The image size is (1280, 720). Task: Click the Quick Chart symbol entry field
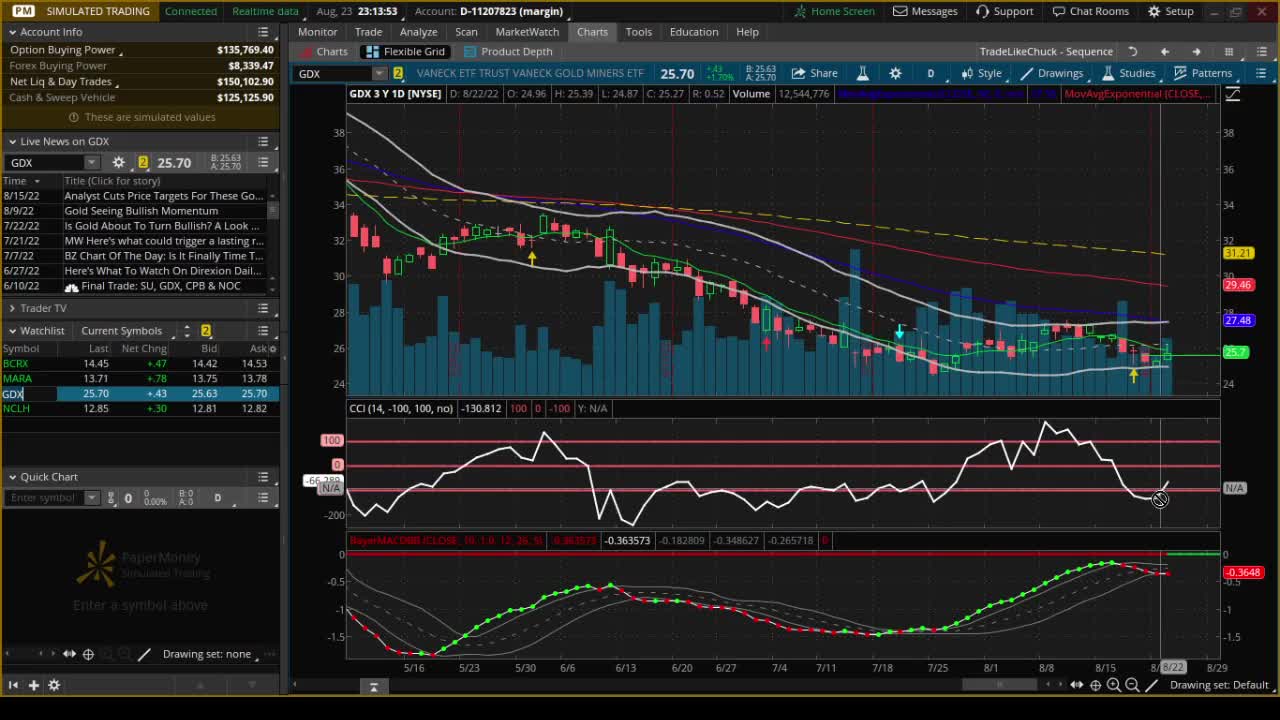pos(45,498)
